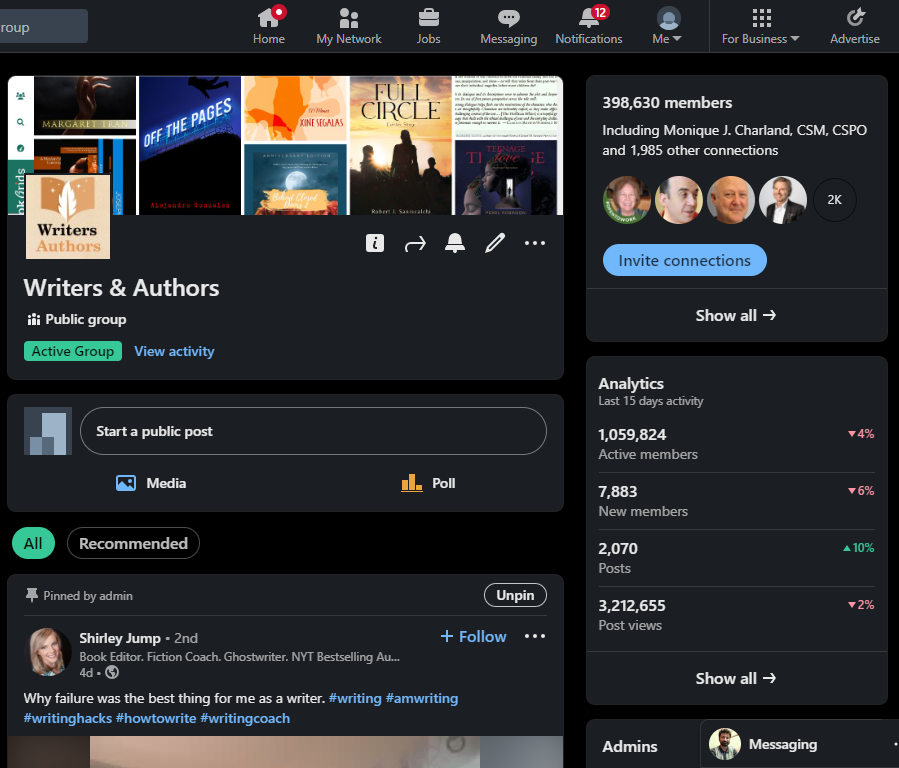Add Media to a post
The width and height of the screenshot is (899, 768).
151,483
